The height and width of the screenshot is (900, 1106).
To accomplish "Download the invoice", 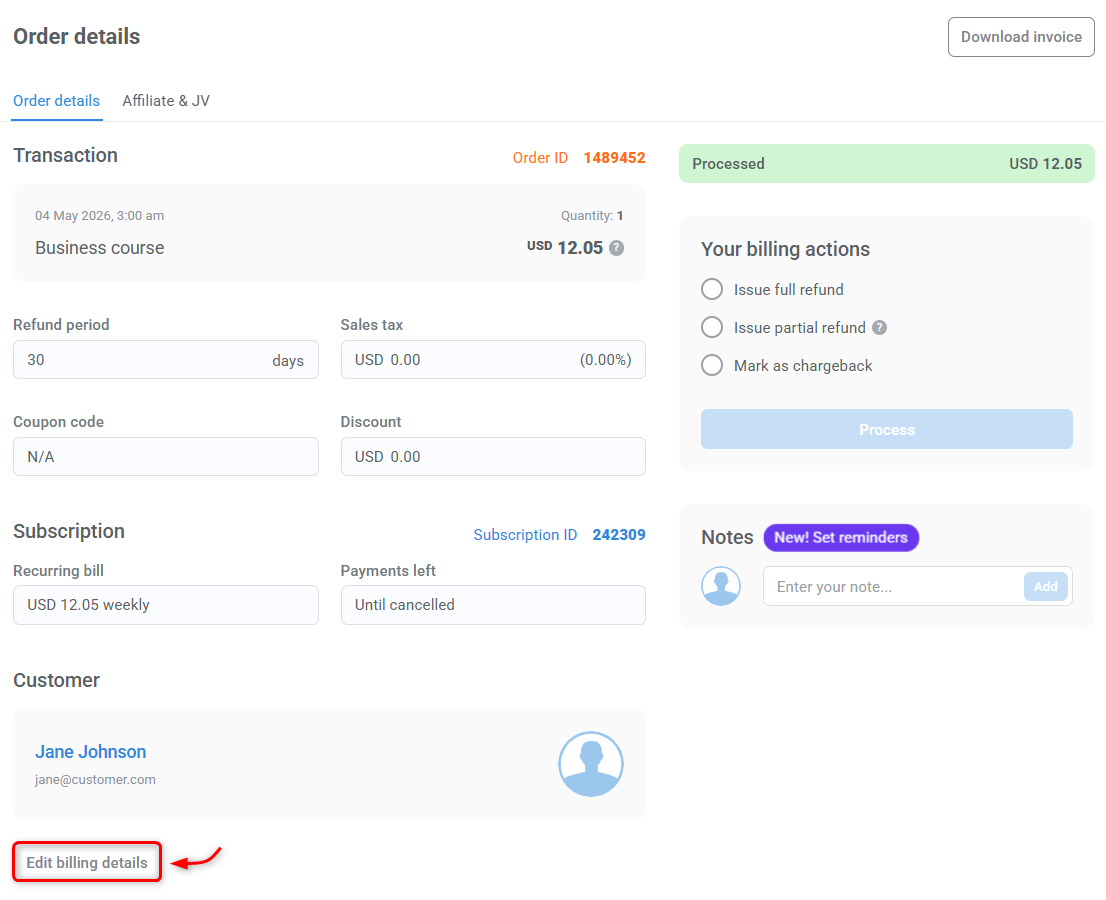I will click(1021, 37).
